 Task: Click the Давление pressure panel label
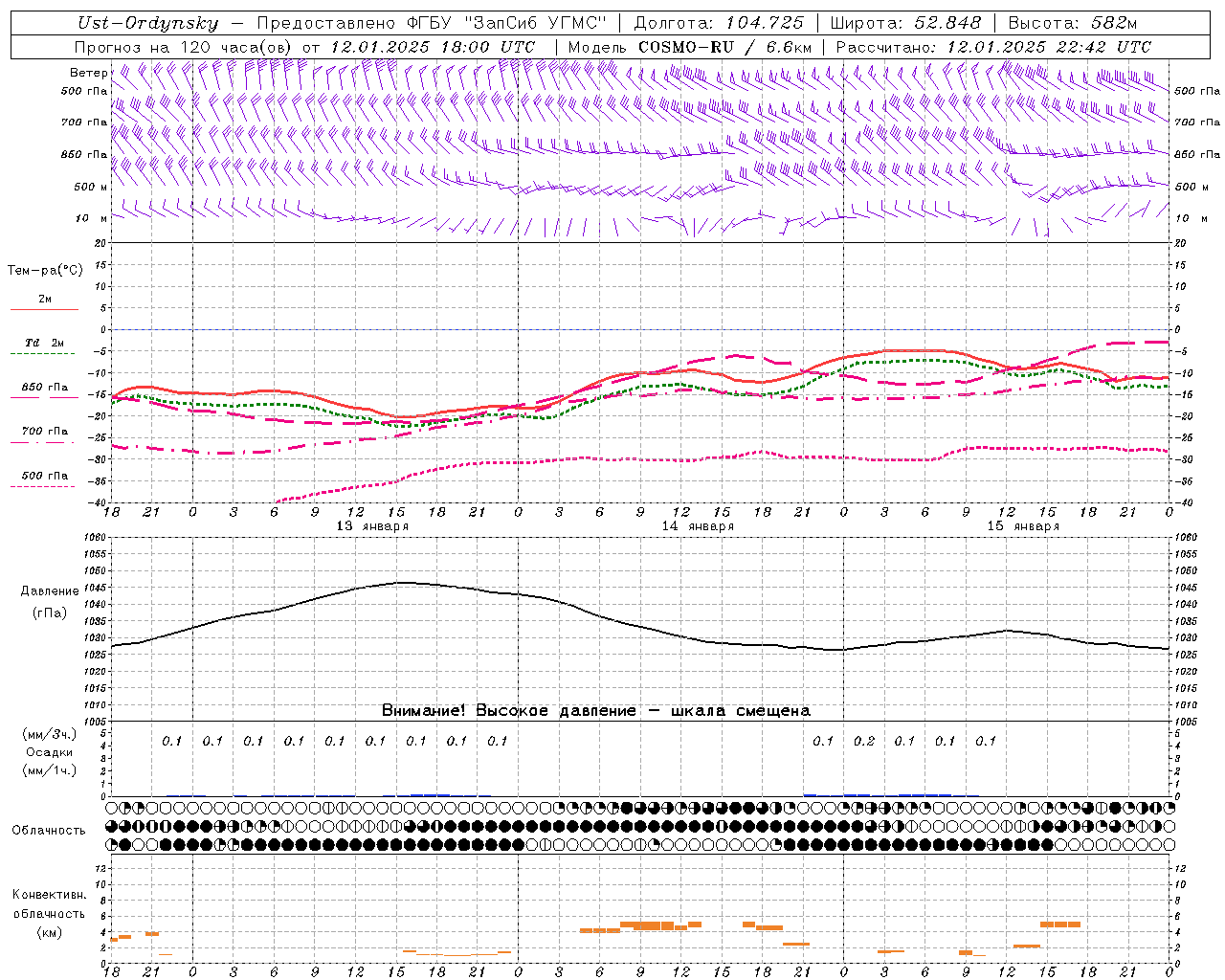click(x=50, y=591)
